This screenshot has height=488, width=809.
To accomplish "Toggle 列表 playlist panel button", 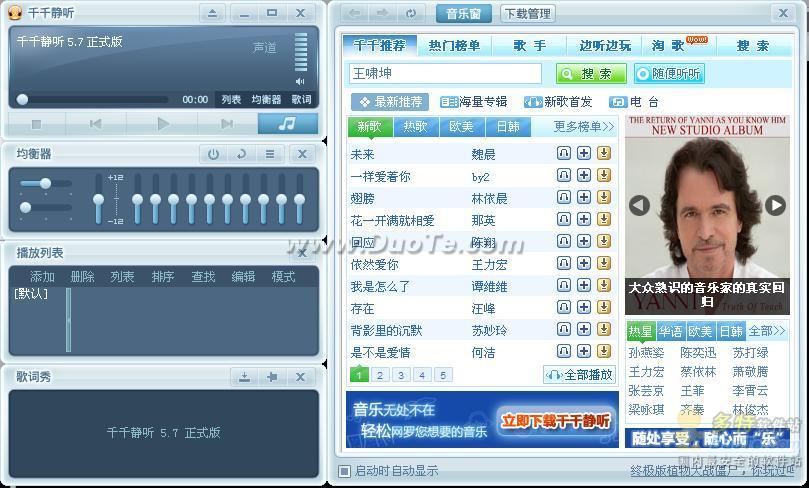I will (231, 100).
